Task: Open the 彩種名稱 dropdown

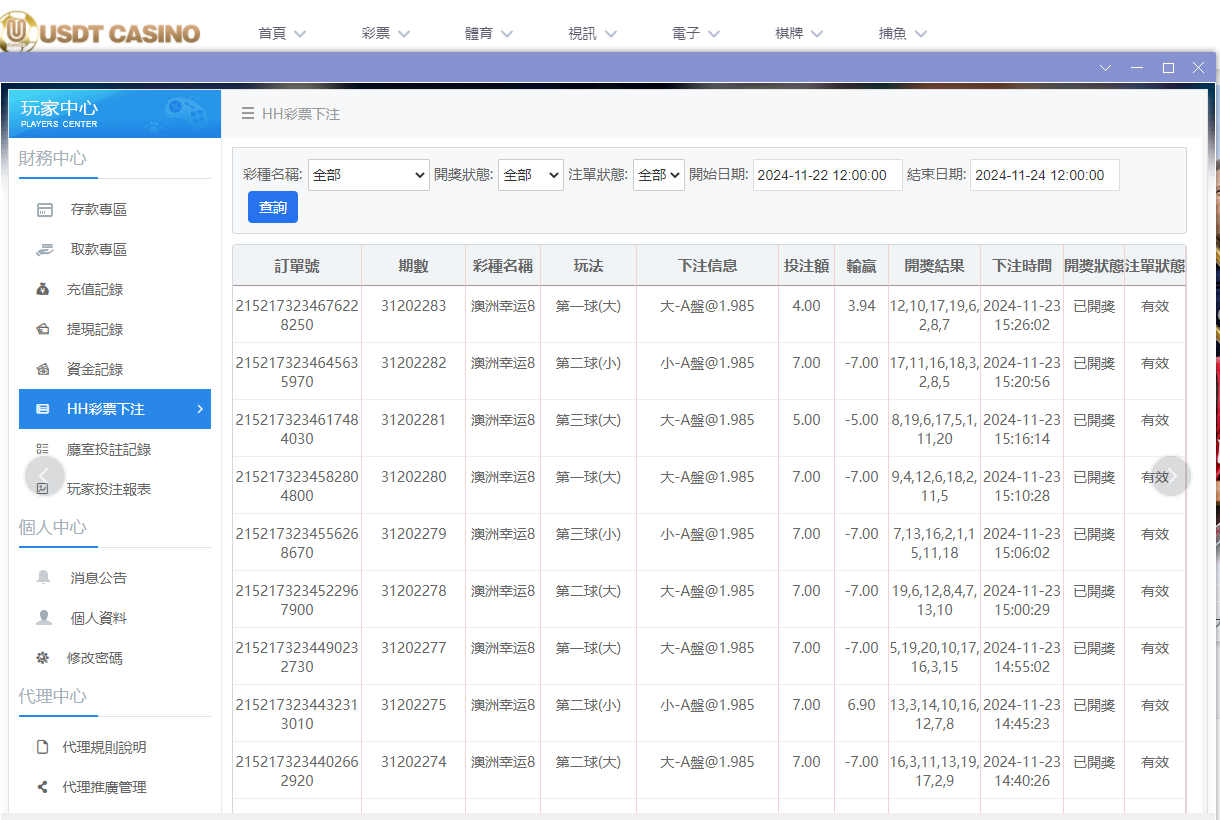Action: pyautogui.click(x=368, y=174)
